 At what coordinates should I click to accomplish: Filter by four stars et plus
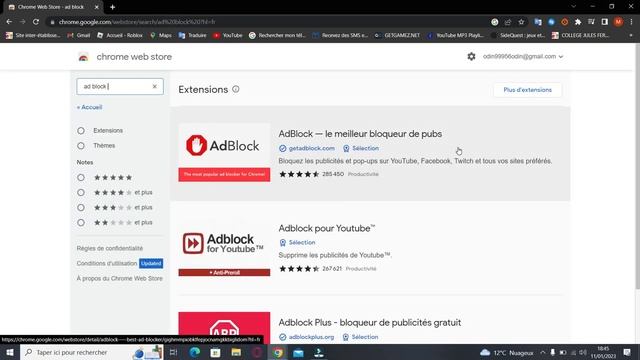81,192
